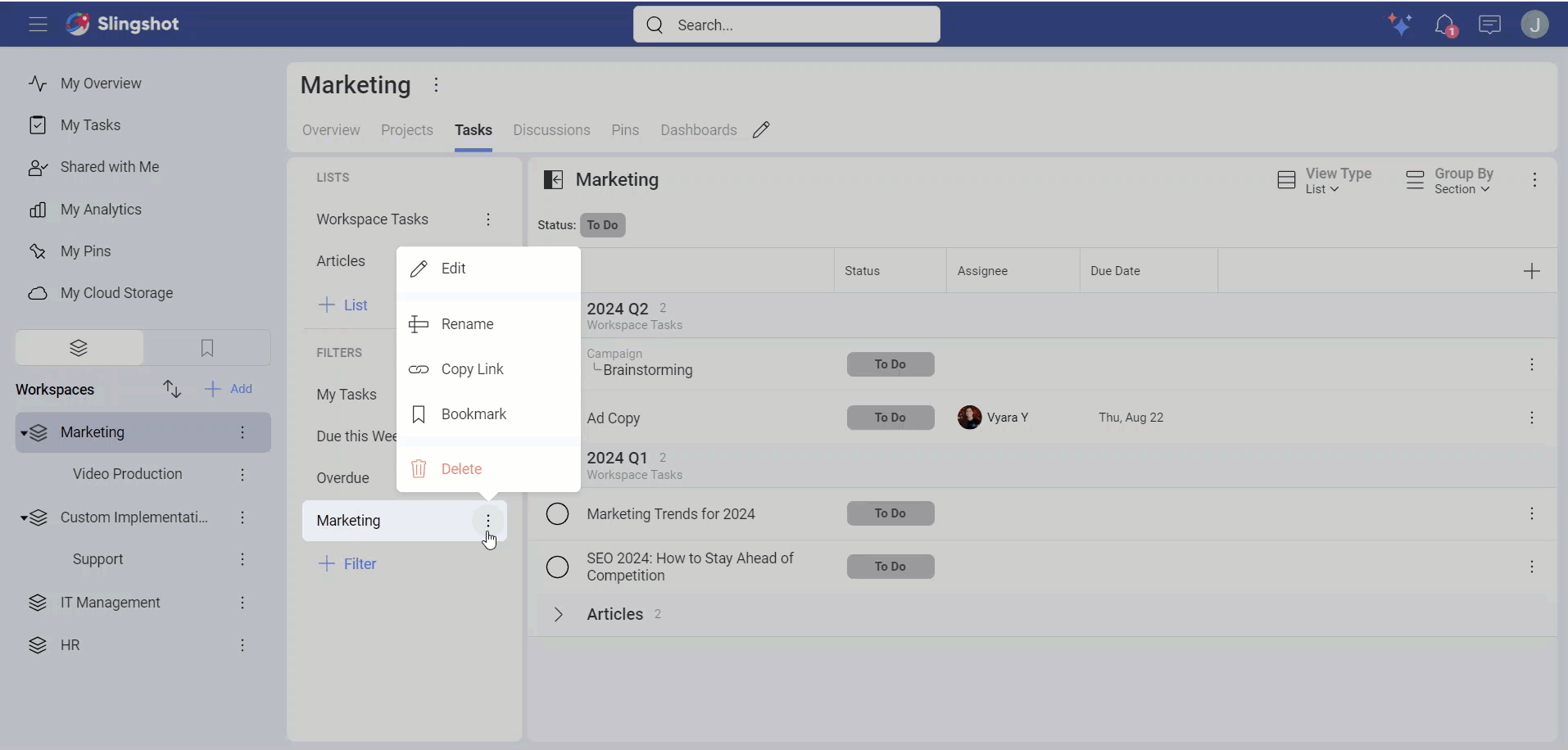Select the Support workspace
1568x750 pixels.
(x=97, y=559)
